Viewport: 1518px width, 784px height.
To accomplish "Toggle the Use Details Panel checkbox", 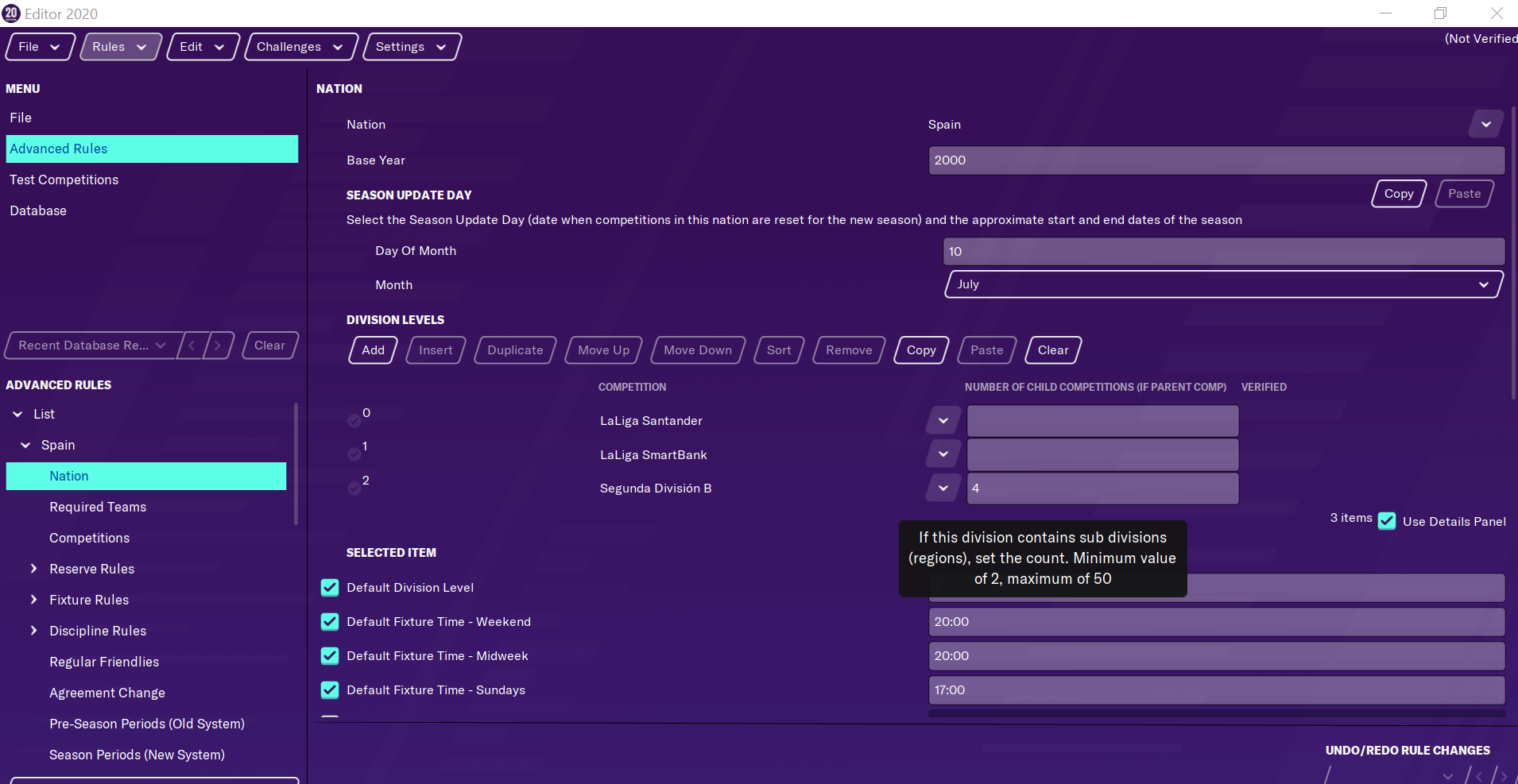I will pyautogui.click(x=1387, y=521).
